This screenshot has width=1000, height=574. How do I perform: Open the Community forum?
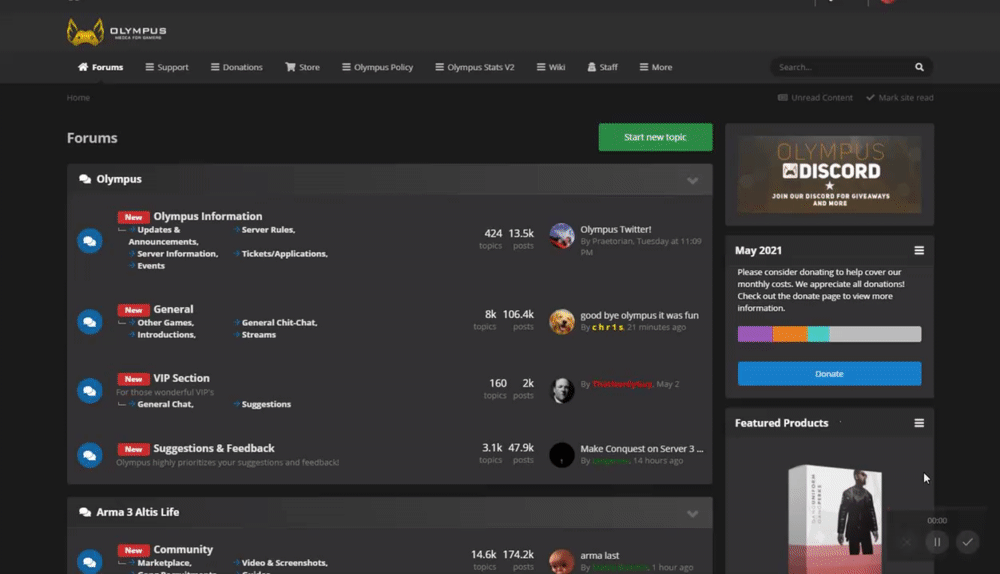coord(183,549)
